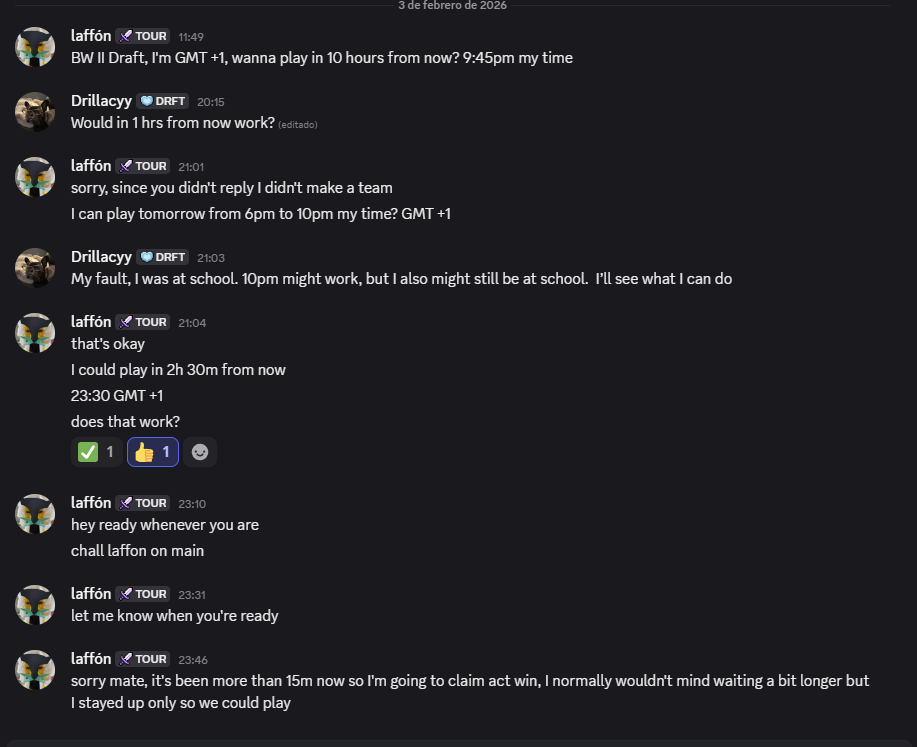Click the "(editado)" label on Drillacyy's message

[x=298, y=124]
